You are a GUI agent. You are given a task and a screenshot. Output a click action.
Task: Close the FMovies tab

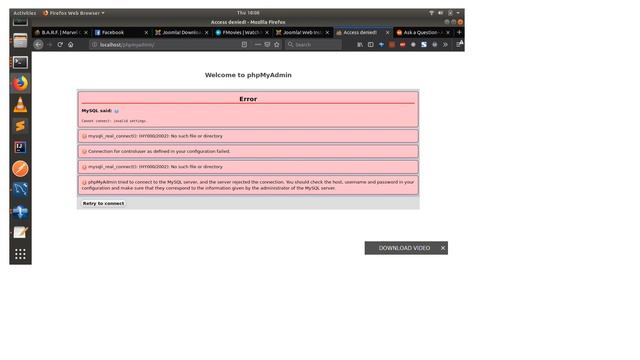point(267,33)
